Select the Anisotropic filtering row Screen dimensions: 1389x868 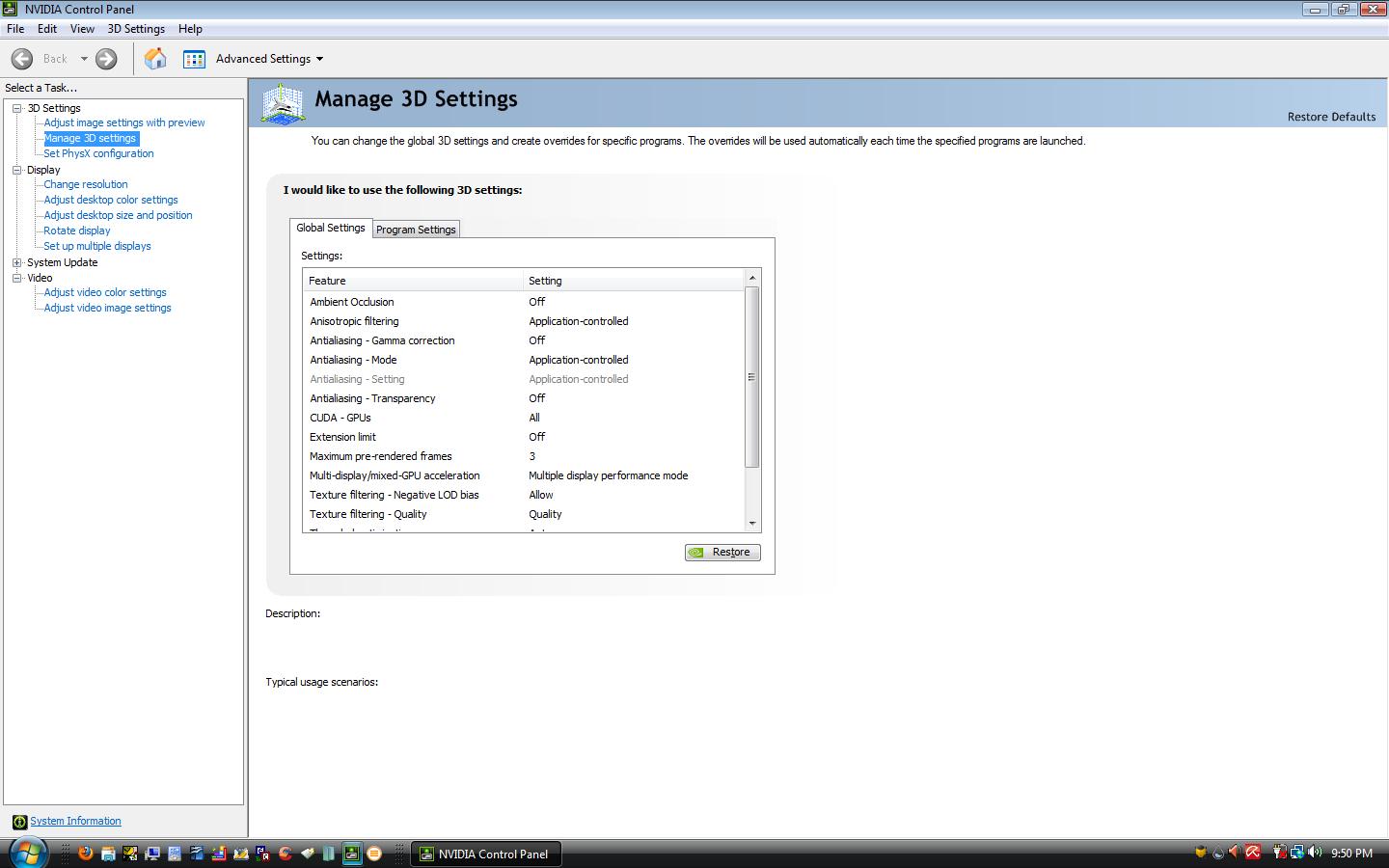click(524, 321)
